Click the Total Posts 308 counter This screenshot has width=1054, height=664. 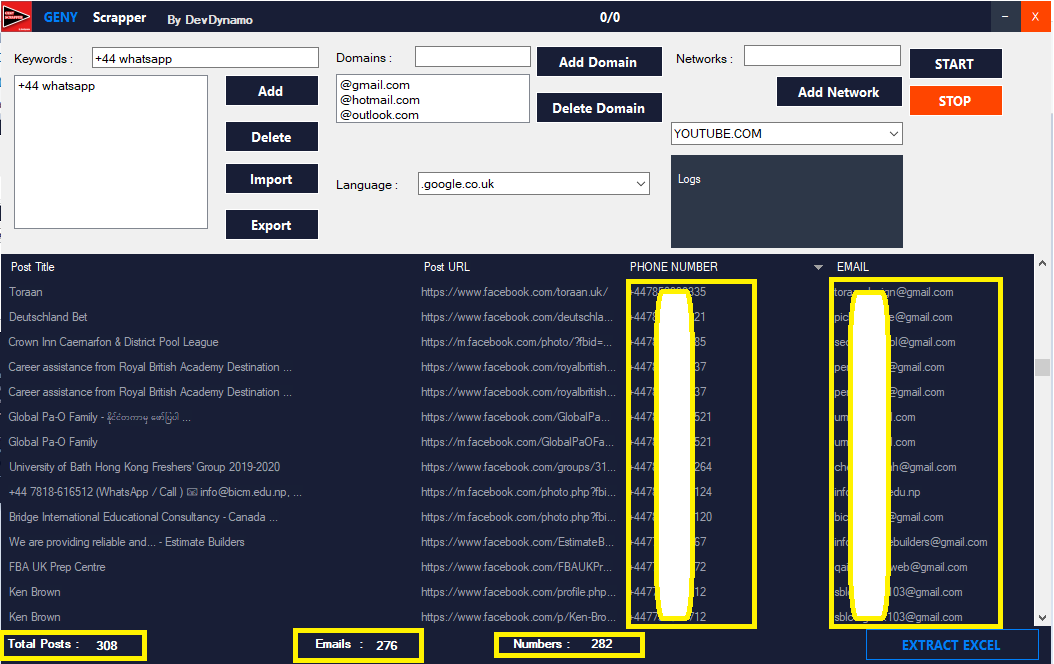click(74, 645)
